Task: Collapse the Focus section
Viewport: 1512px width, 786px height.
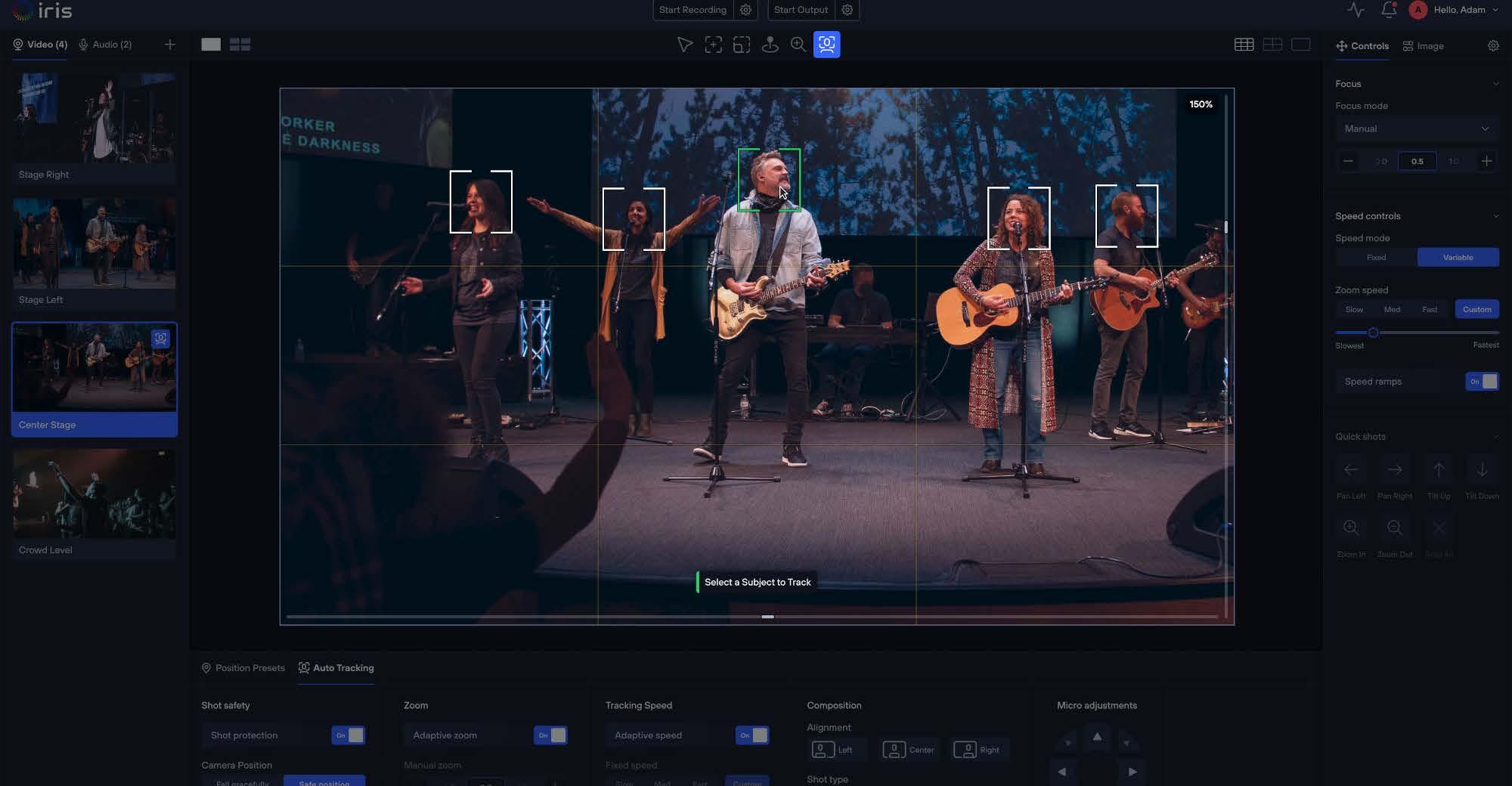Action: 1495,84
